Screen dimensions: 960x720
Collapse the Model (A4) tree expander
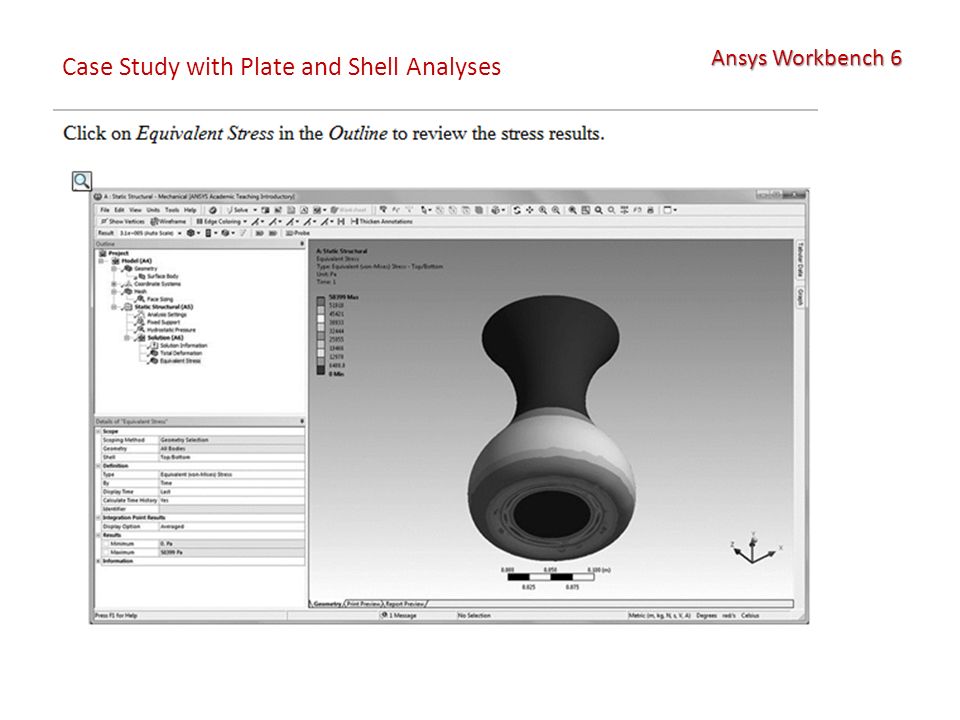[x=102, y=261]
